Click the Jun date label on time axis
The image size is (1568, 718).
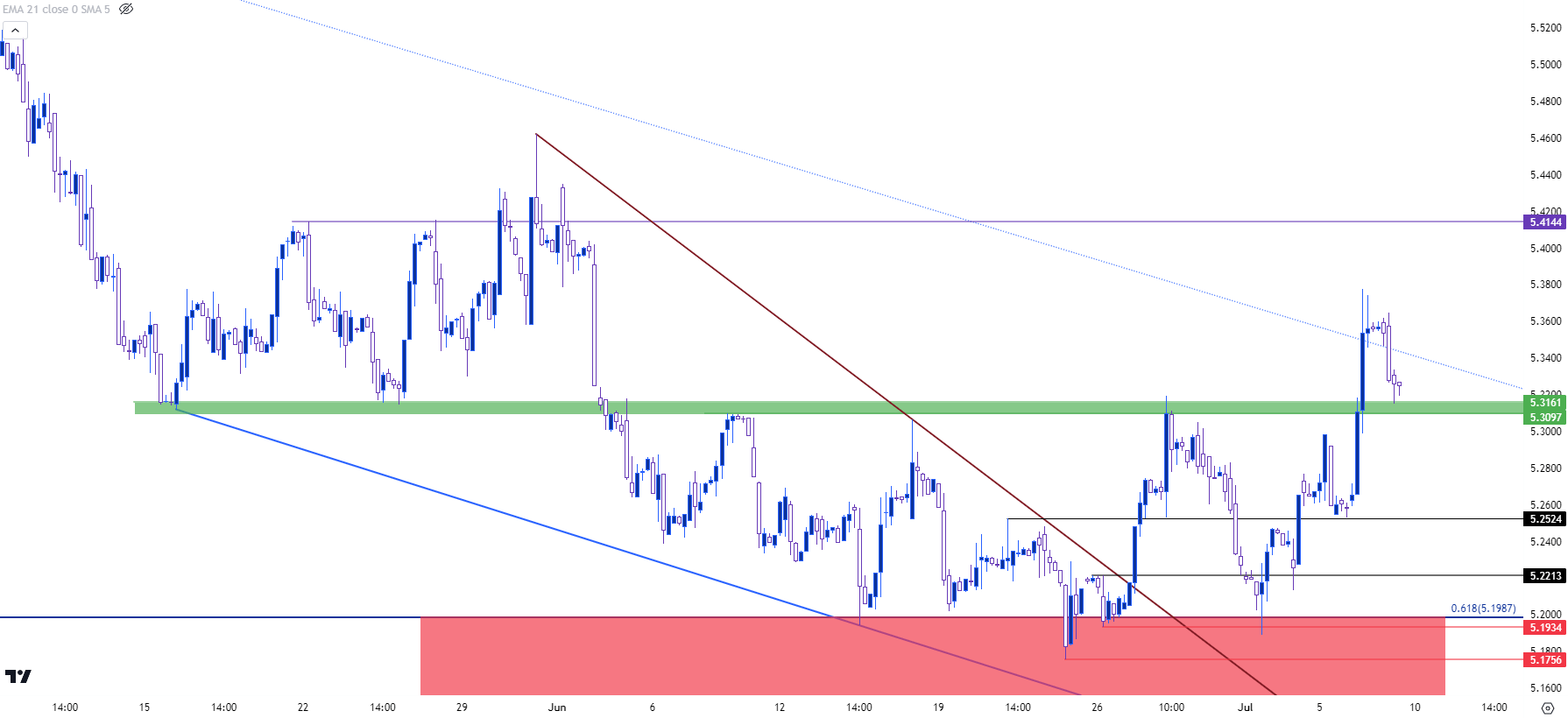point(557,707)
